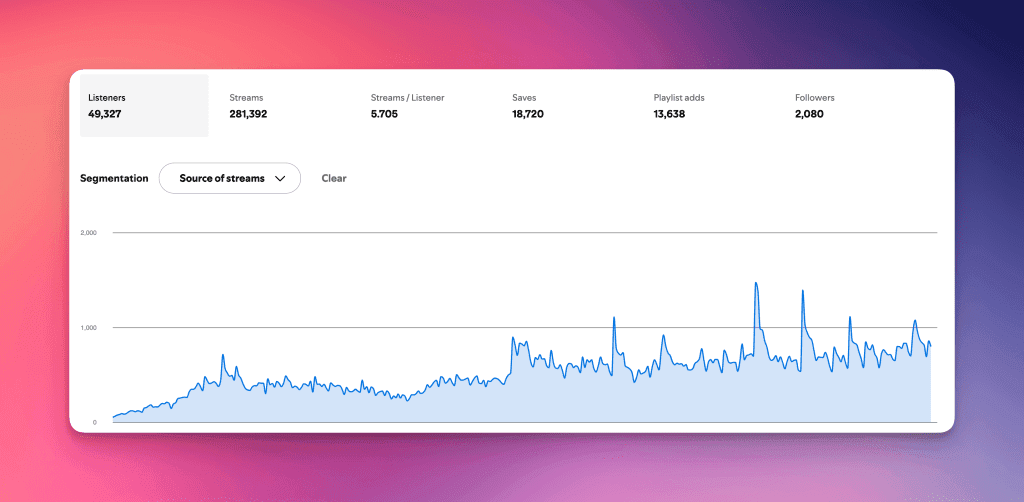This screenshot has height=502, width=1024.
Task: Click the second-tallest spike right of the highest peak
Action: pyautogui.click(x=802, y=291)
